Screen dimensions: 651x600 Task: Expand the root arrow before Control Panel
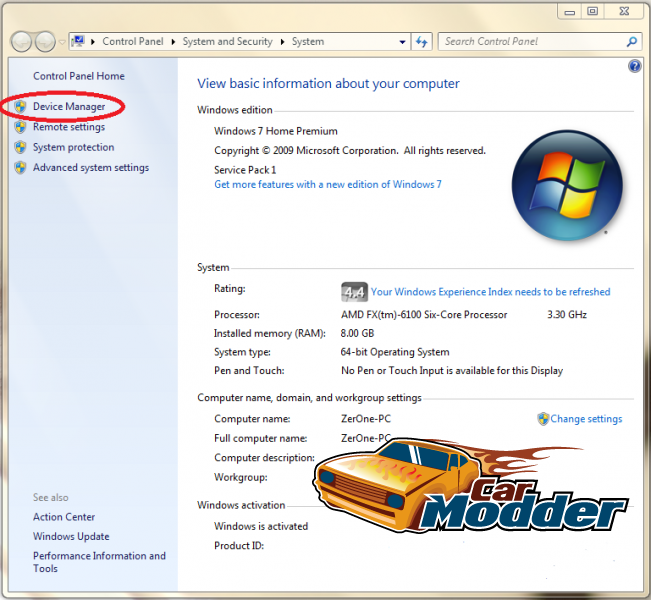(x=93, y=42)
